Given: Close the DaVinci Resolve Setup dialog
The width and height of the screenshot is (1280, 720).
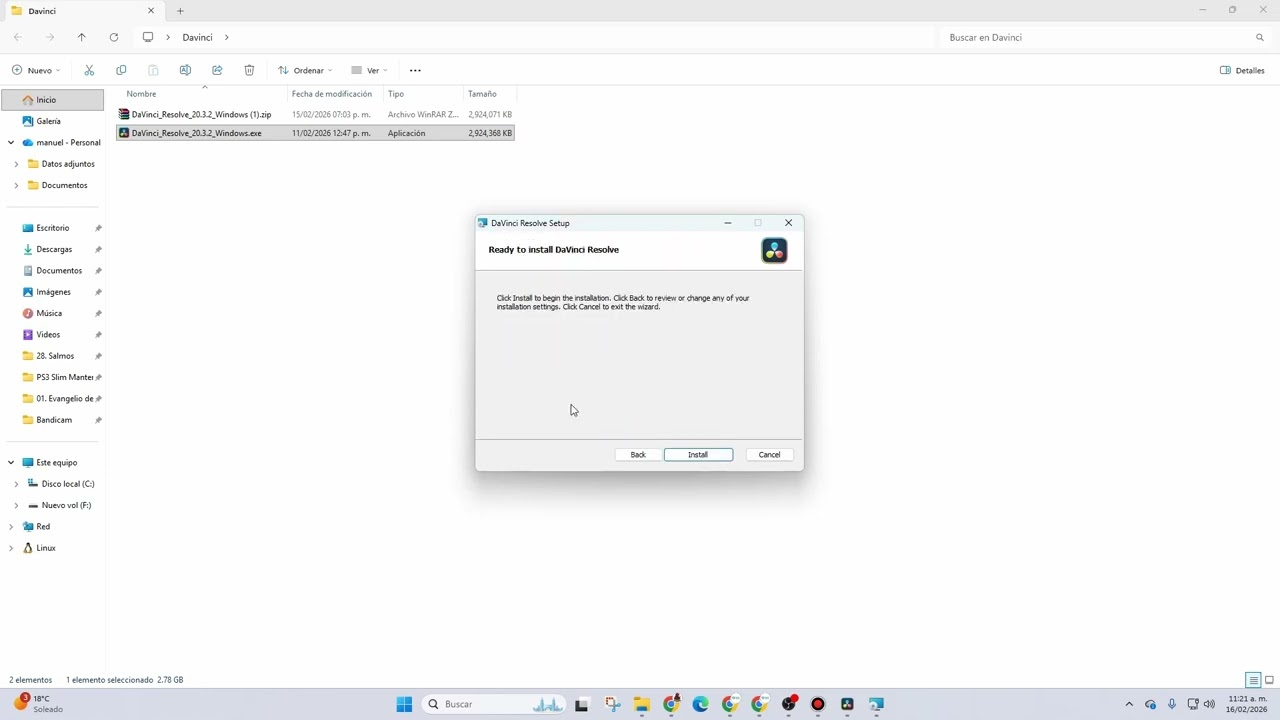Looking at the screenshot, I should coord(788,223).
